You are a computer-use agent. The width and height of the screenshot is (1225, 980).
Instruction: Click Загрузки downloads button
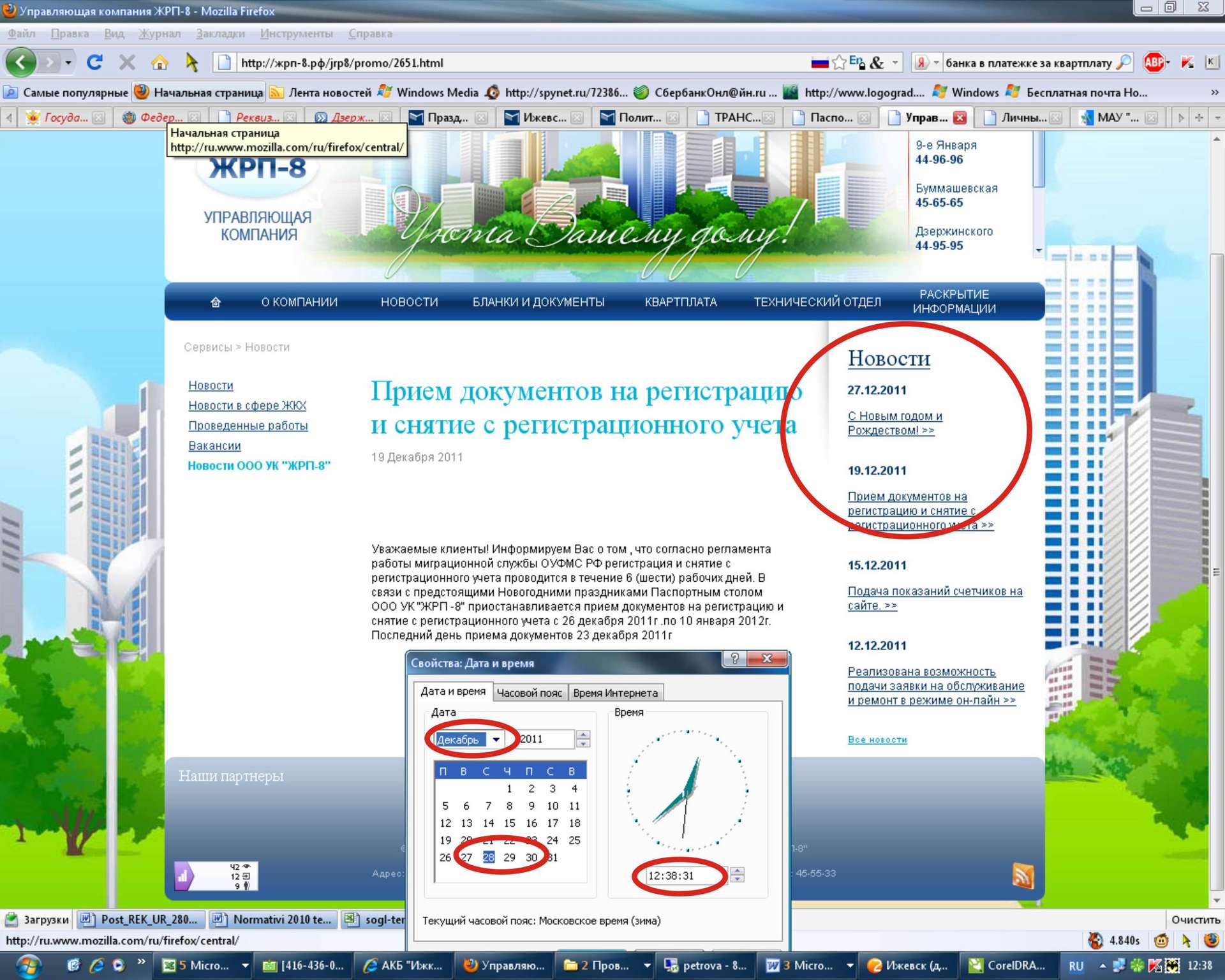(x=36, y=919)
